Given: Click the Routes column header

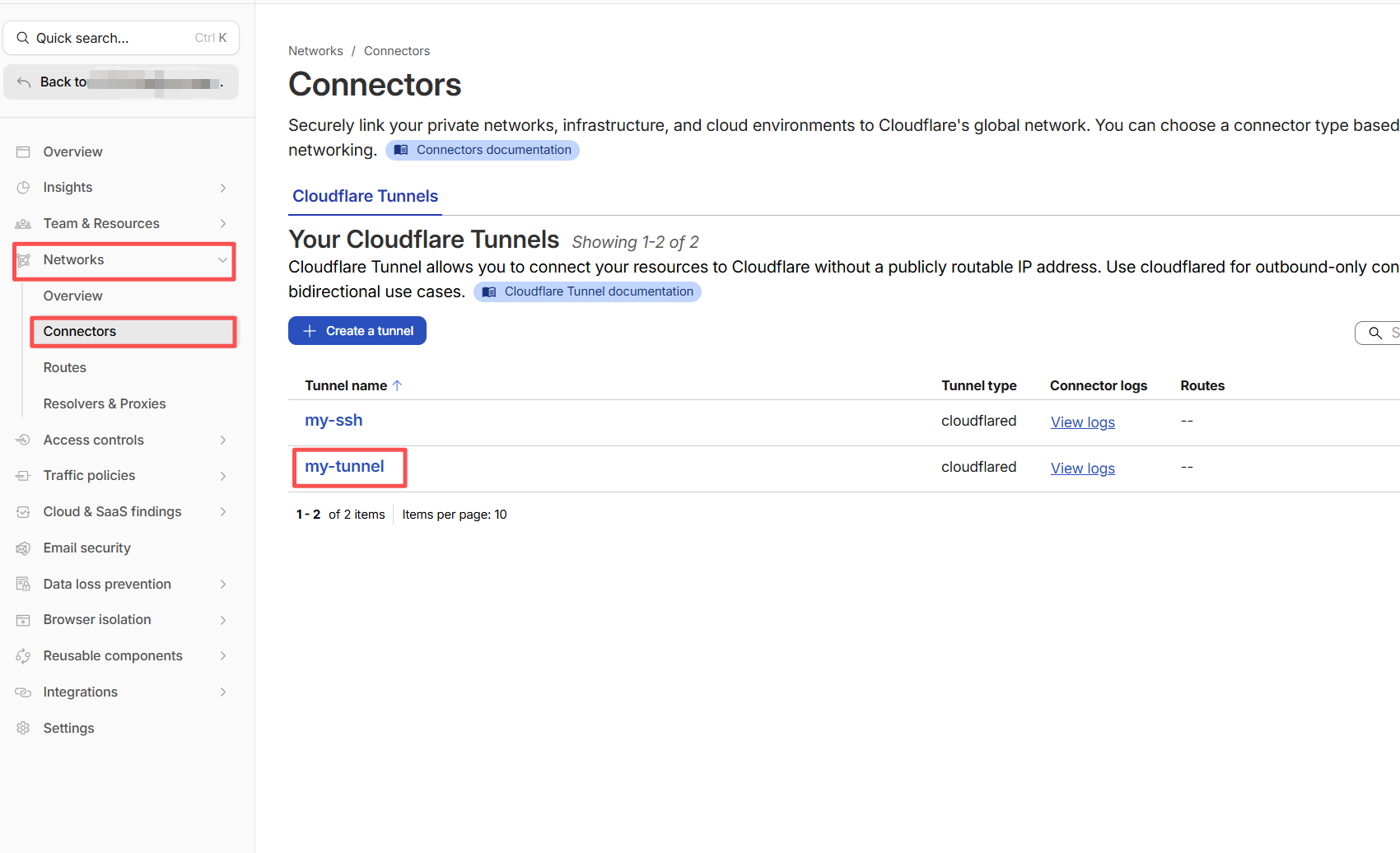Looking at the screenshot, I should pos(1202,385).
